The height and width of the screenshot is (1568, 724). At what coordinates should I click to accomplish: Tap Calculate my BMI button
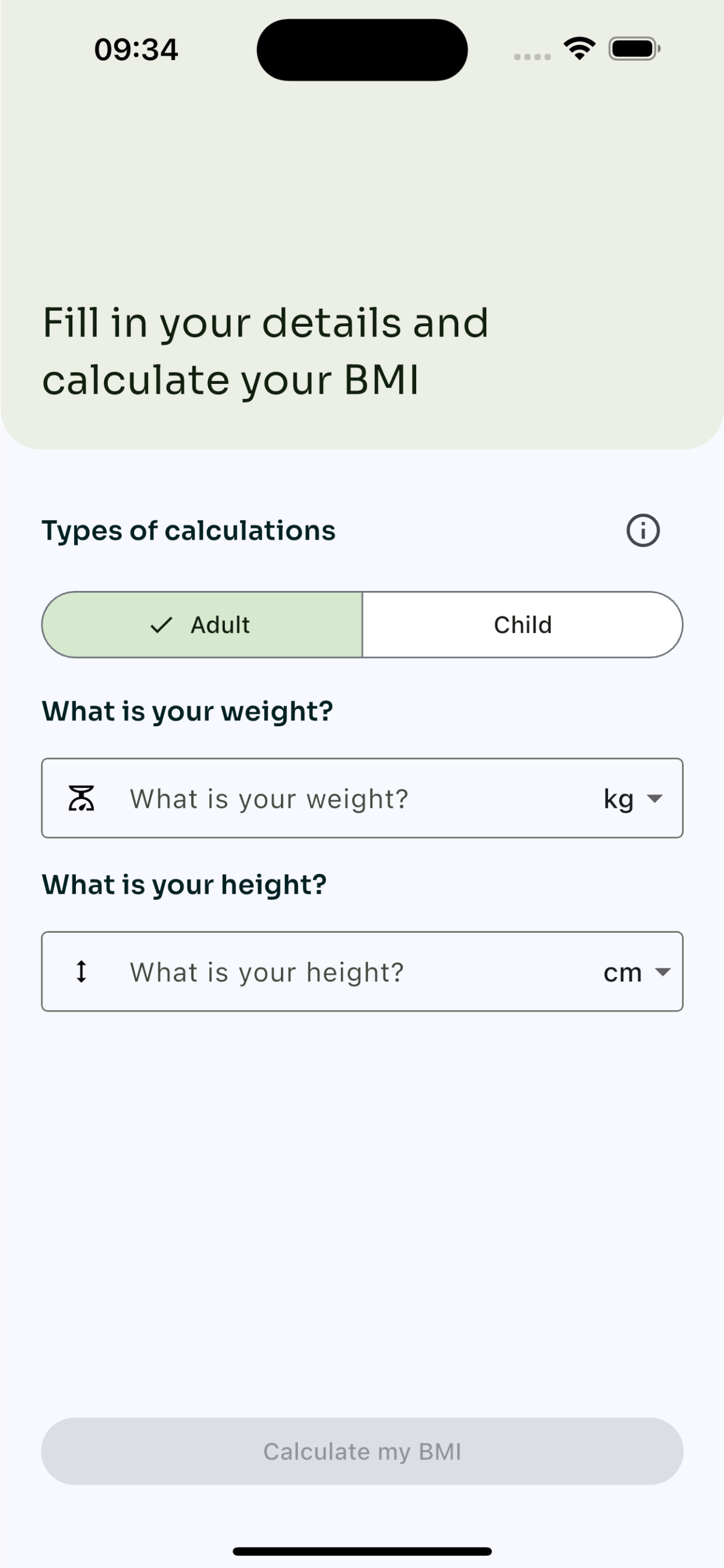point(362,1451)
